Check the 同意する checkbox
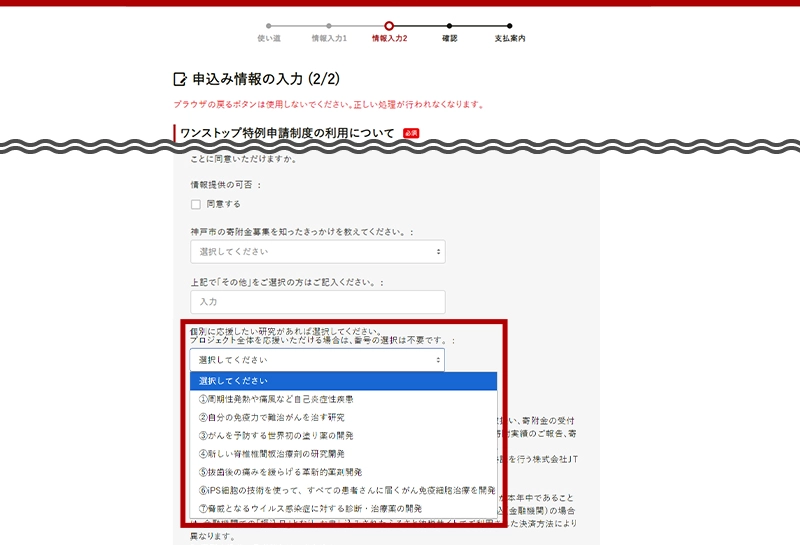 coord(196,204)
